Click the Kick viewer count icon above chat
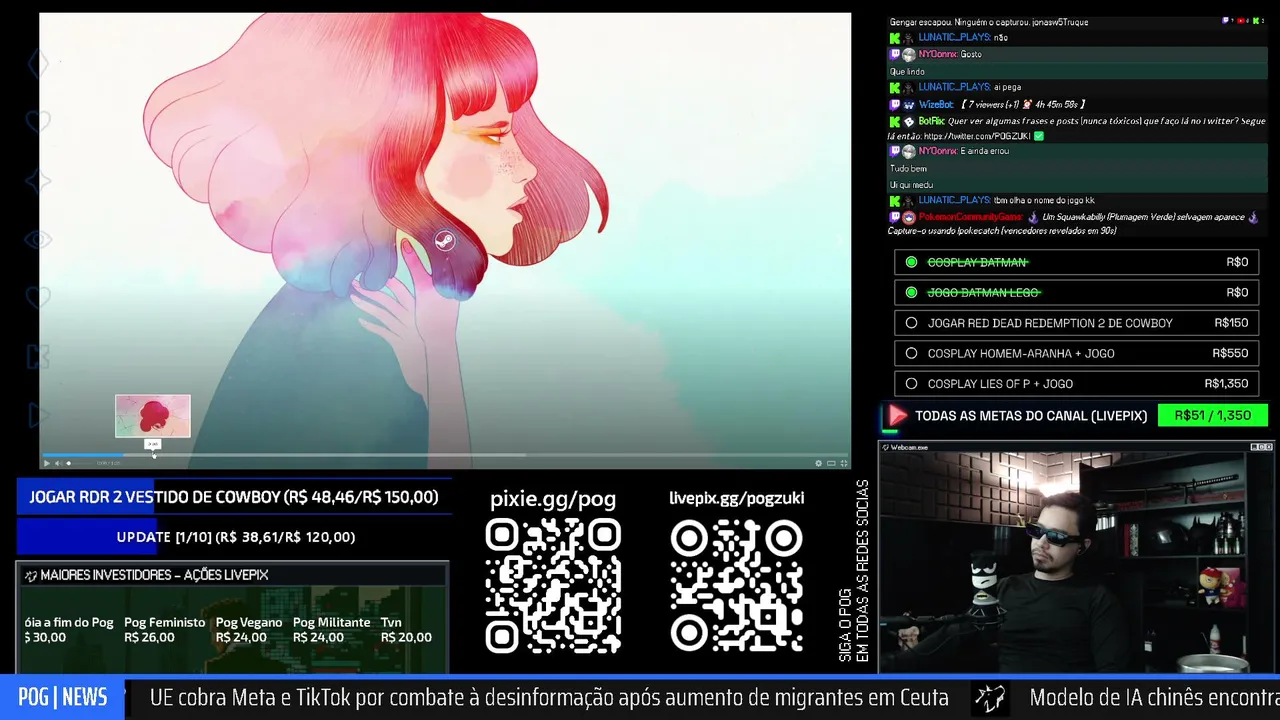This screenshot has height=720, width=1280. (x=1258, y=20)
